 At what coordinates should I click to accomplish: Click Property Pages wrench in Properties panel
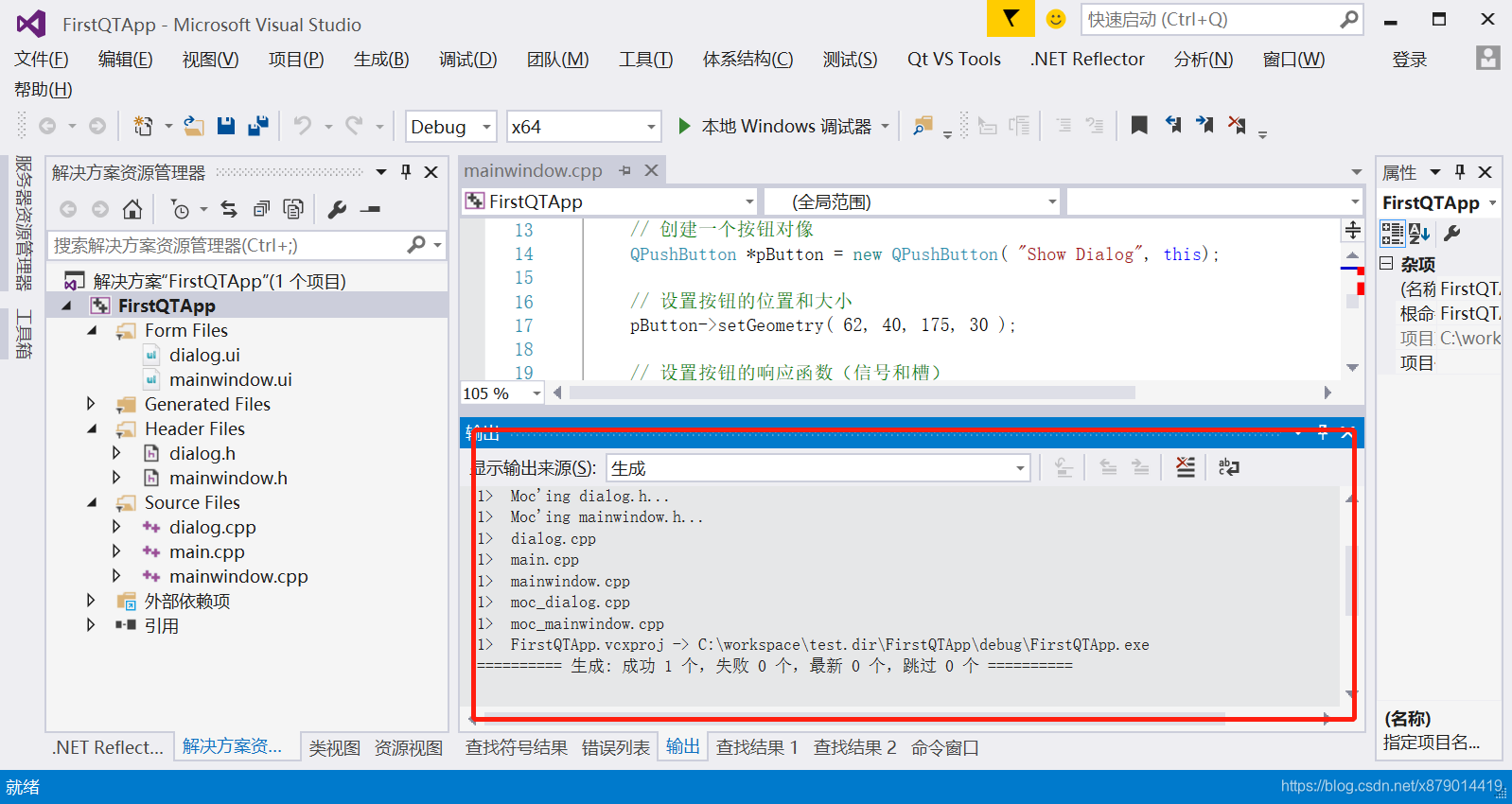pos(1452,233)
